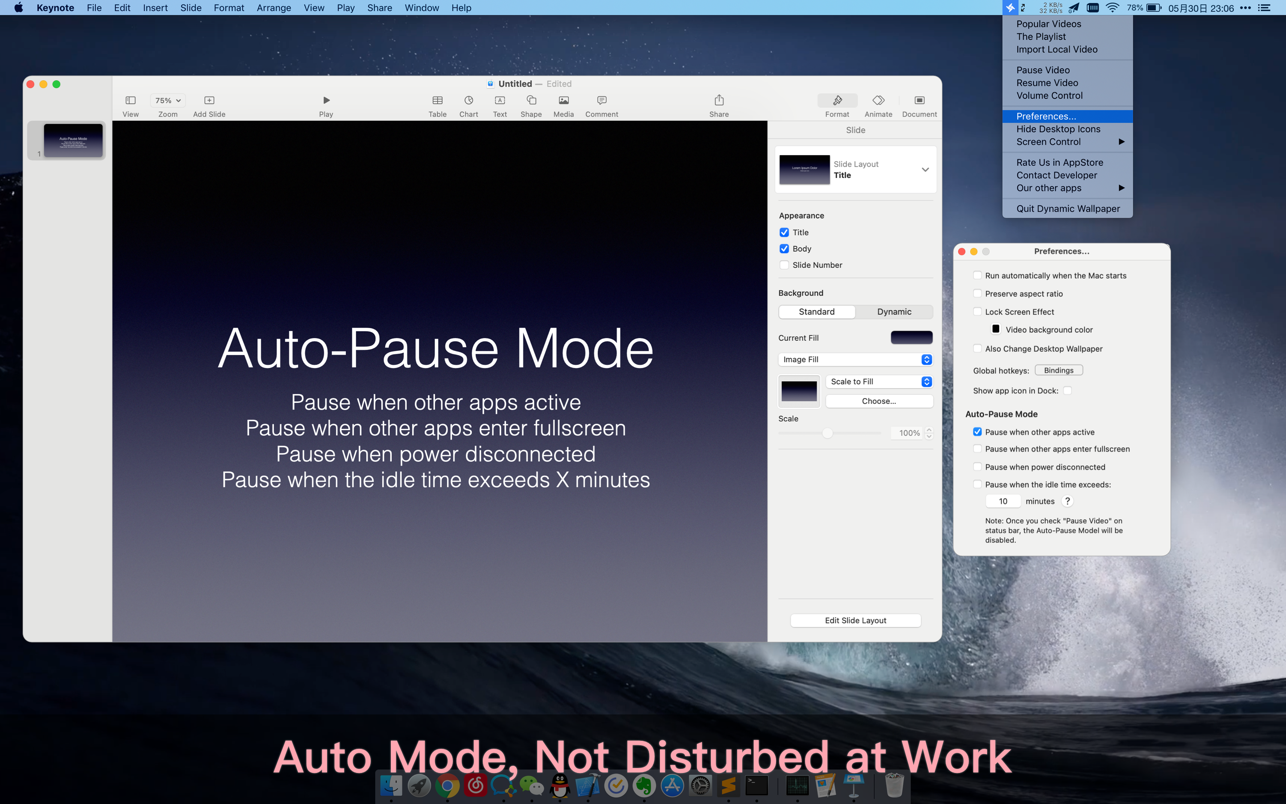Click the Current Fill color swatch

pyautogui.click(x=911, y=338)
